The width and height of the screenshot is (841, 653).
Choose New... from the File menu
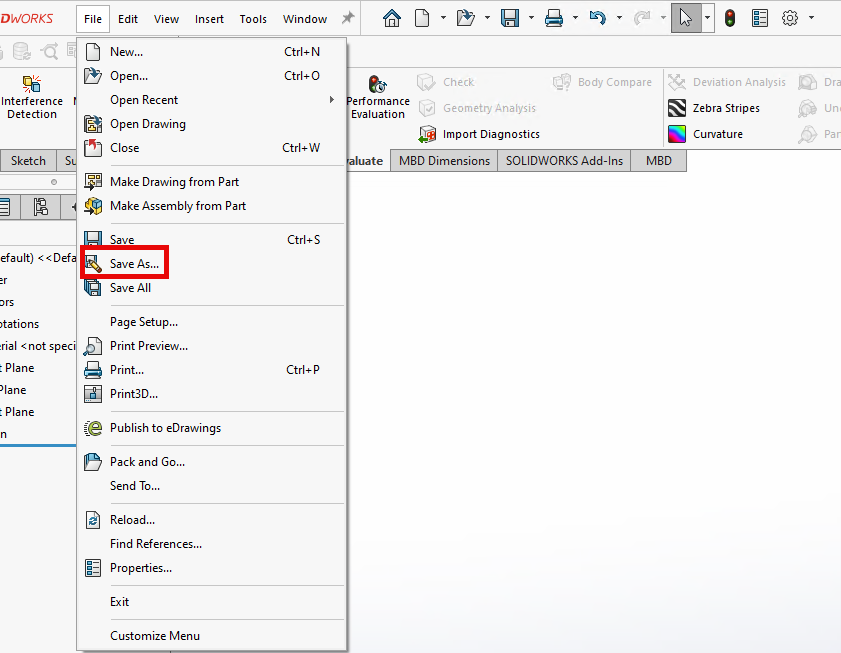[x=212, y=52]
